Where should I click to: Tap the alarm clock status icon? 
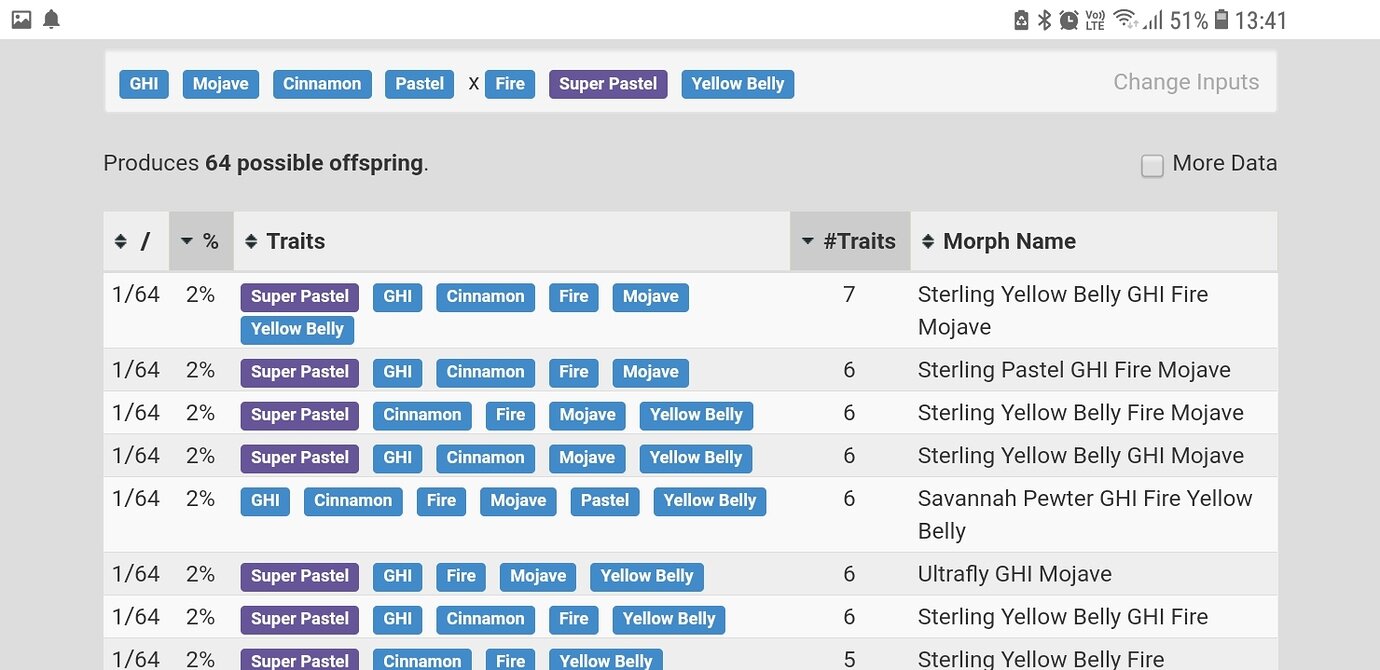click(1069, 19)
